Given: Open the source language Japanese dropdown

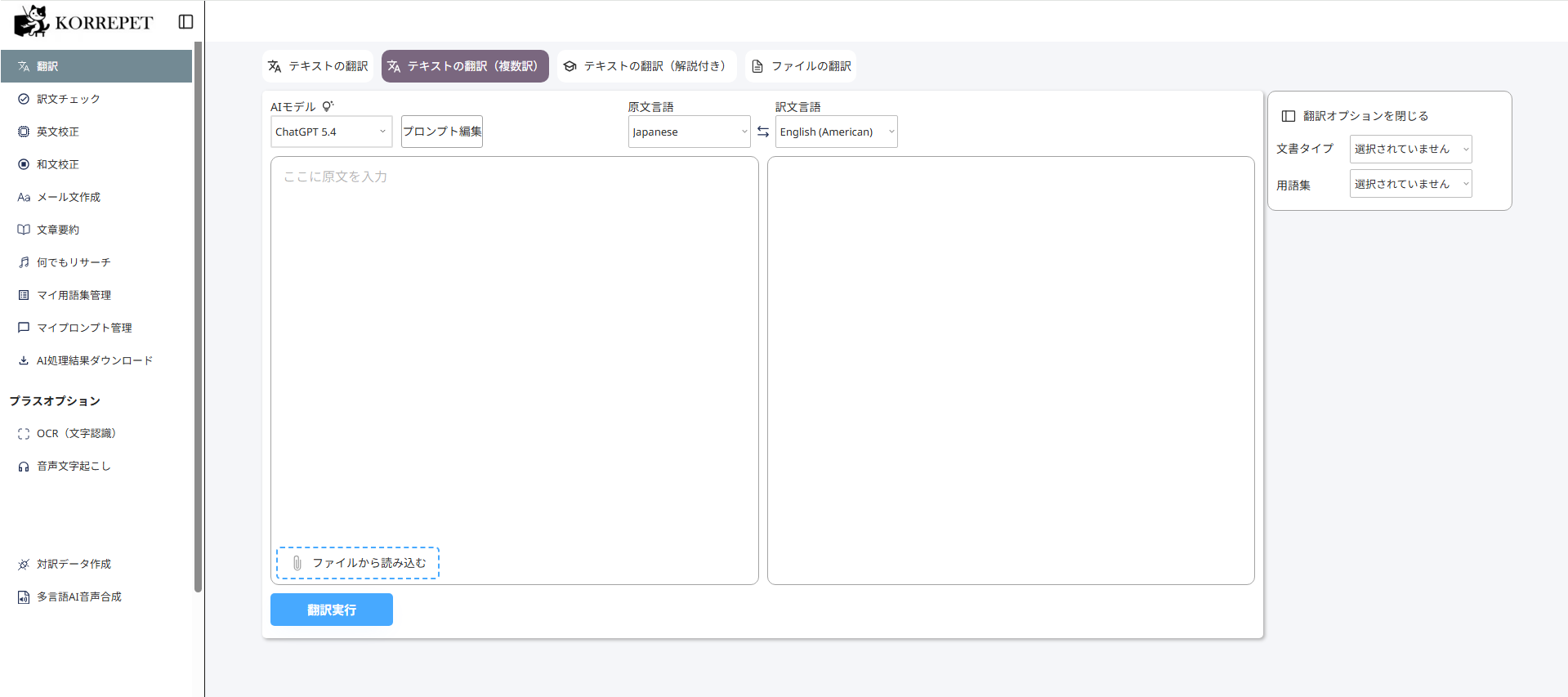Looking at the screenshot, I should click(690, 132).
